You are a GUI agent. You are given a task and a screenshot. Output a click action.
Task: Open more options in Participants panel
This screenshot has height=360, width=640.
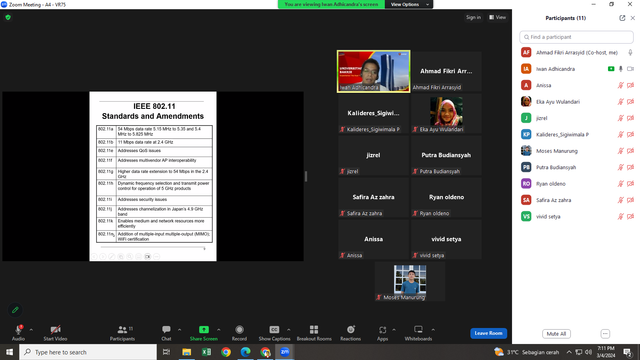tap(605, 334)
